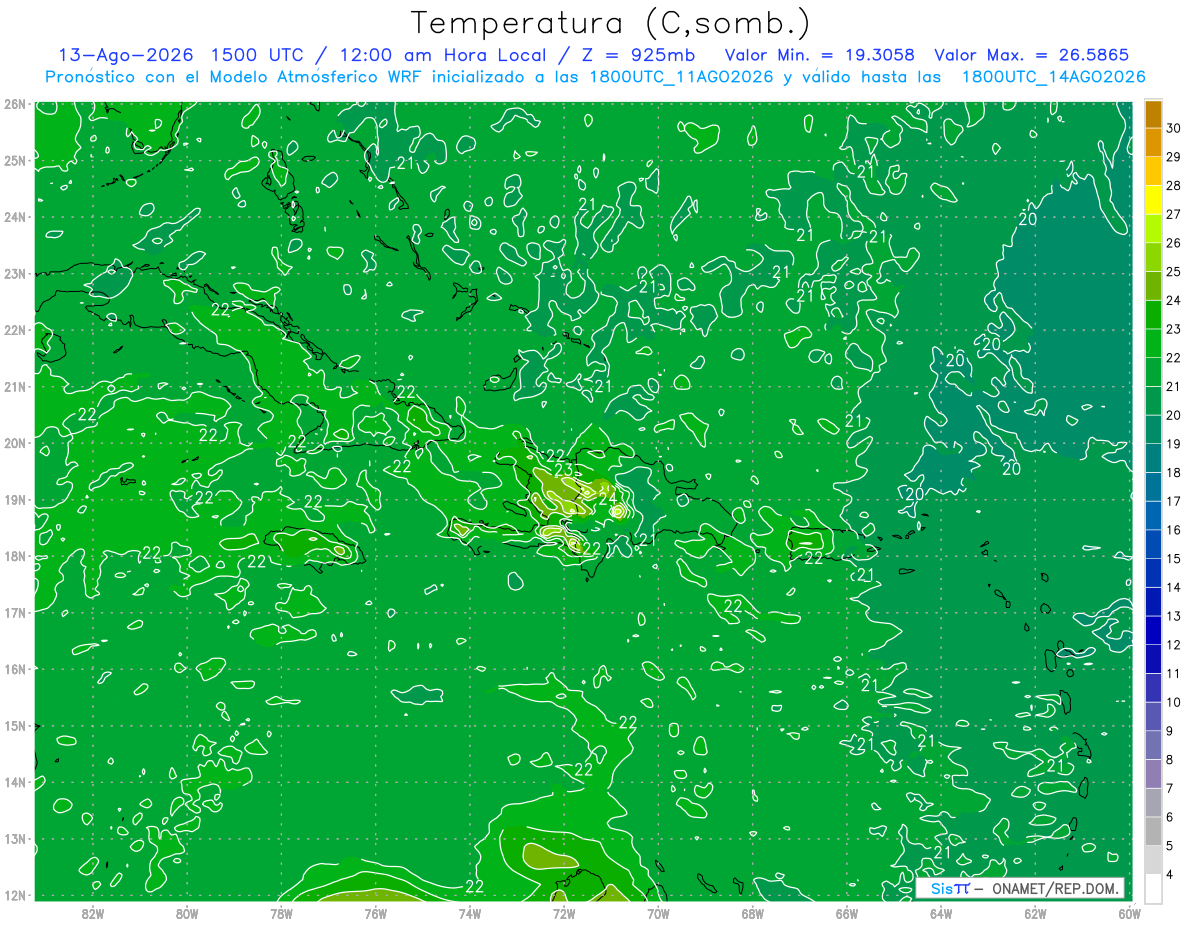
Task: Click the longitude label "82W"
Action: (x=93, y=913)
